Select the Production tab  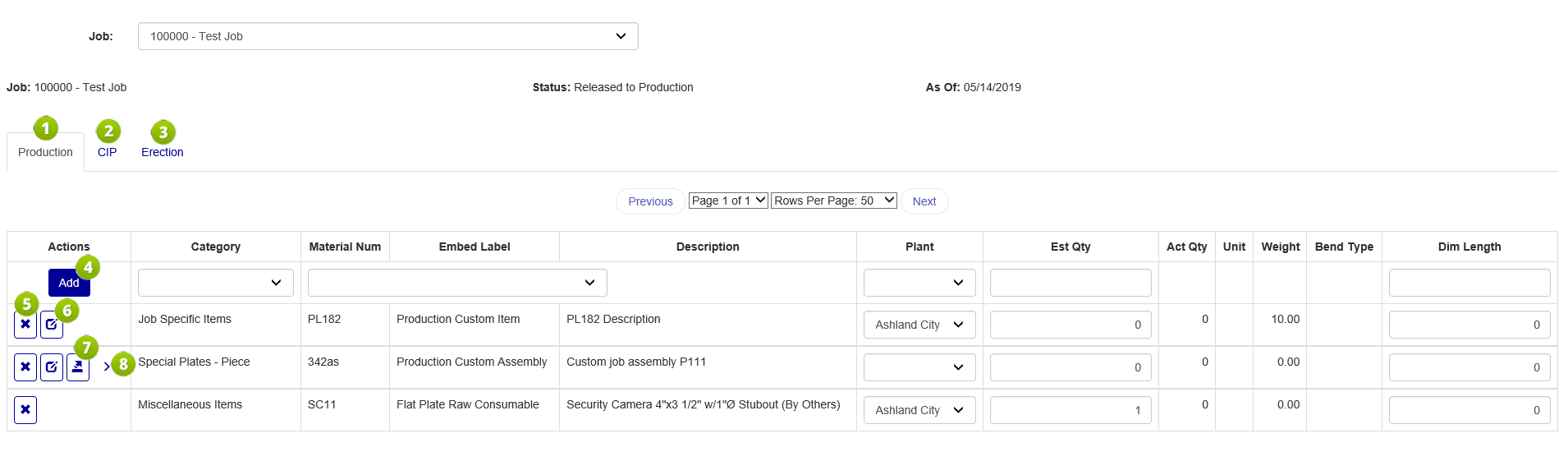(x=45, y=152)
